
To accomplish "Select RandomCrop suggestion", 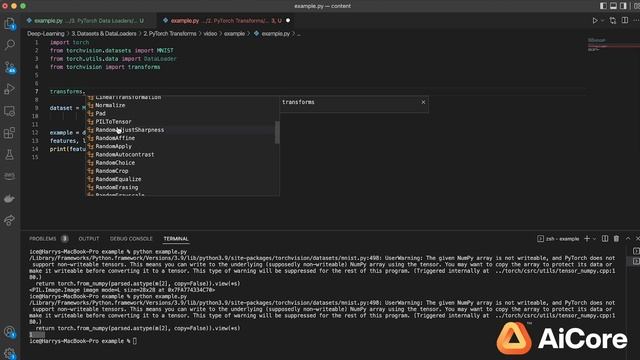I will (x=182, y=171).
